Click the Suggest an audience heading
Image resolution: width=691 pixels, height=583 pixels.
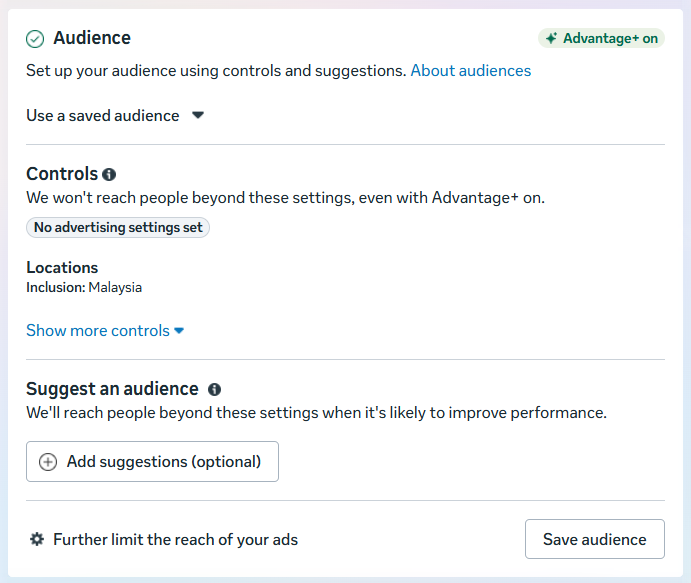112,389
